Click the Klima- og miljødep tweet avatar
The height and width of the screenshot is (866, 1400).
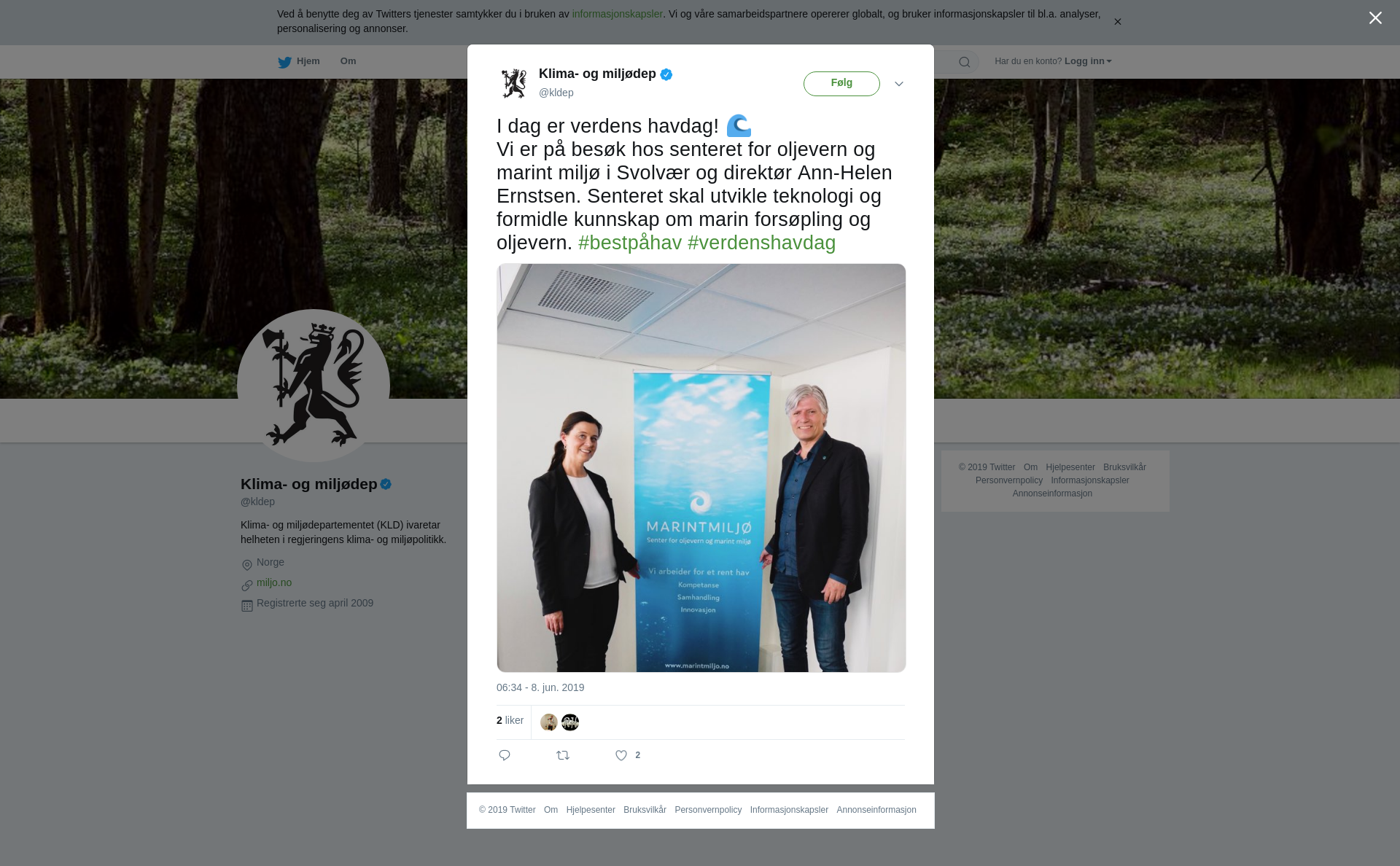click(514, 83)
